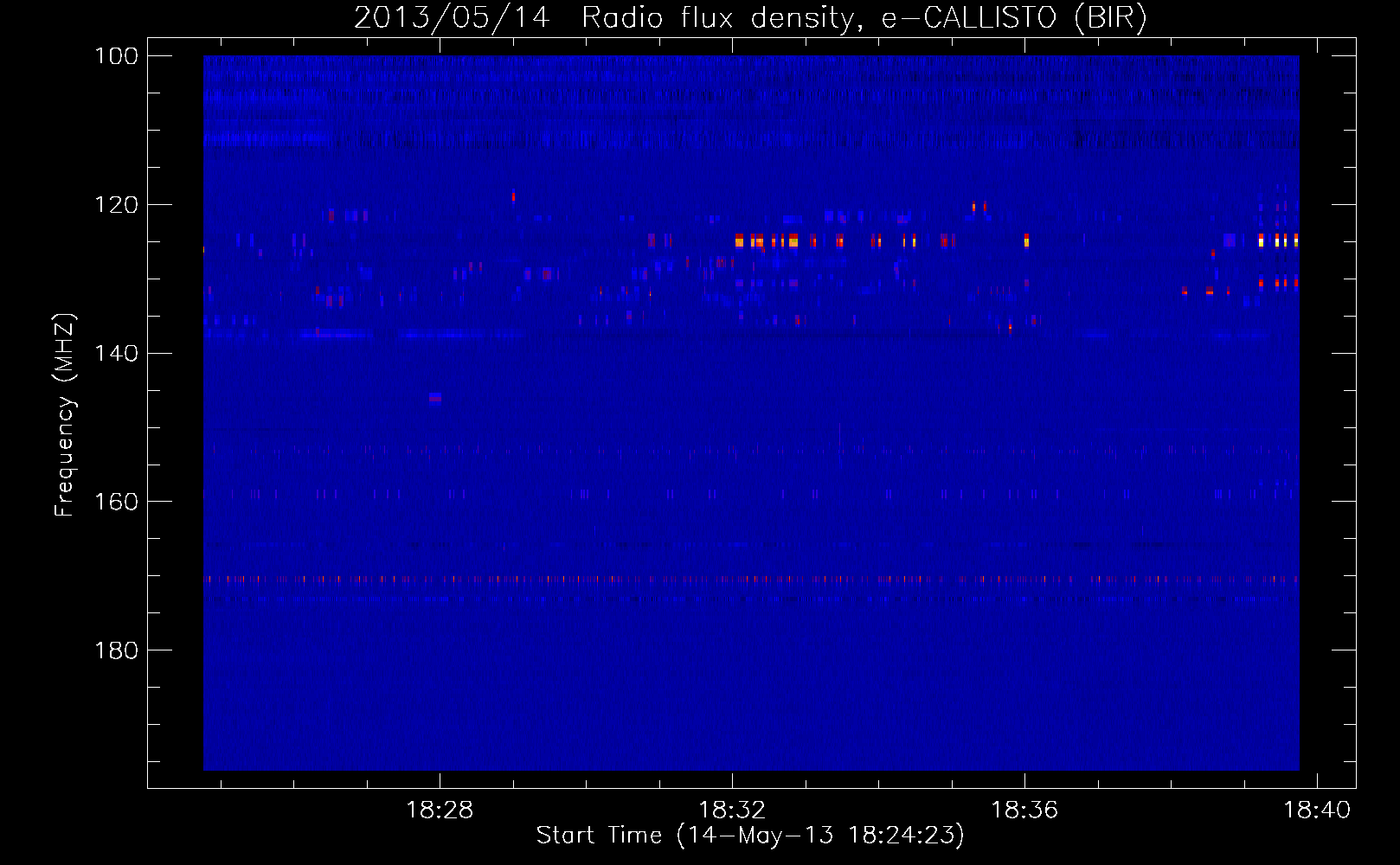Click the 100 frequency tick label
The image size is (1400, 865).
[x=115, y=56]
